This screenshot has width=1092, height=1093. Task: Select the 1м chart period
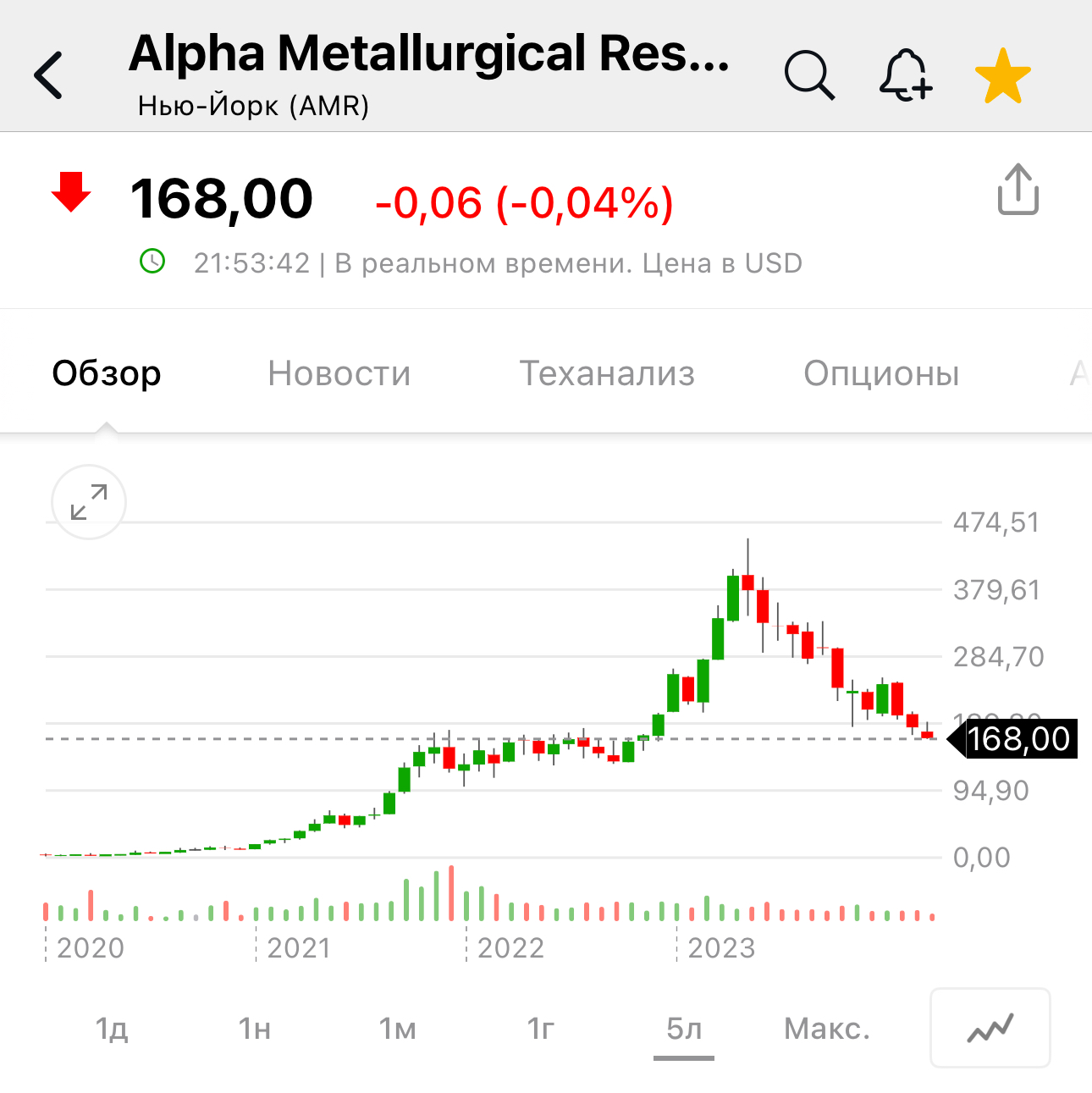(398, 1029)
